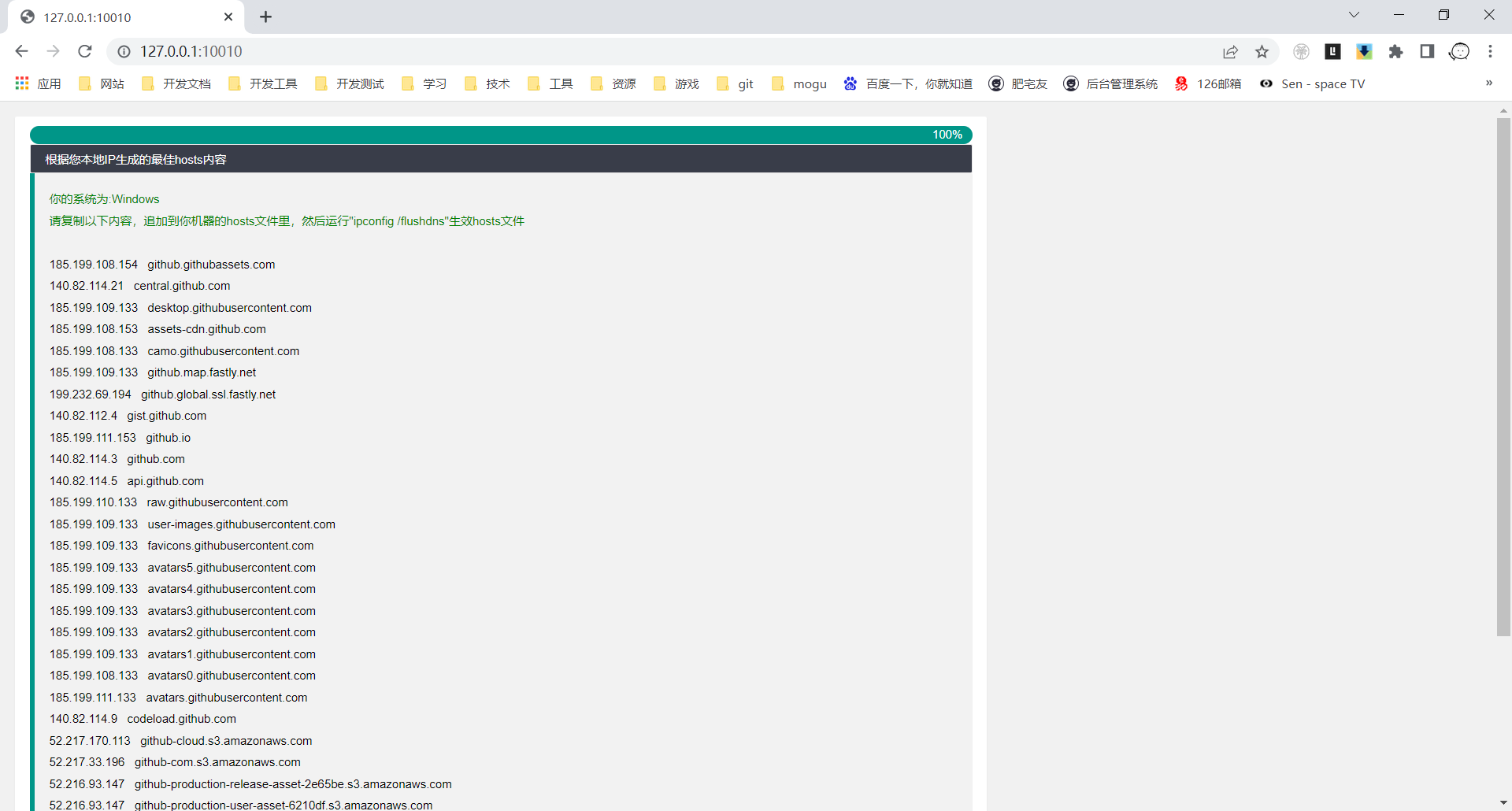1512x811 pixels.
Task: Open the 技术 bookmark folder
Action: [x=487, y=83]
